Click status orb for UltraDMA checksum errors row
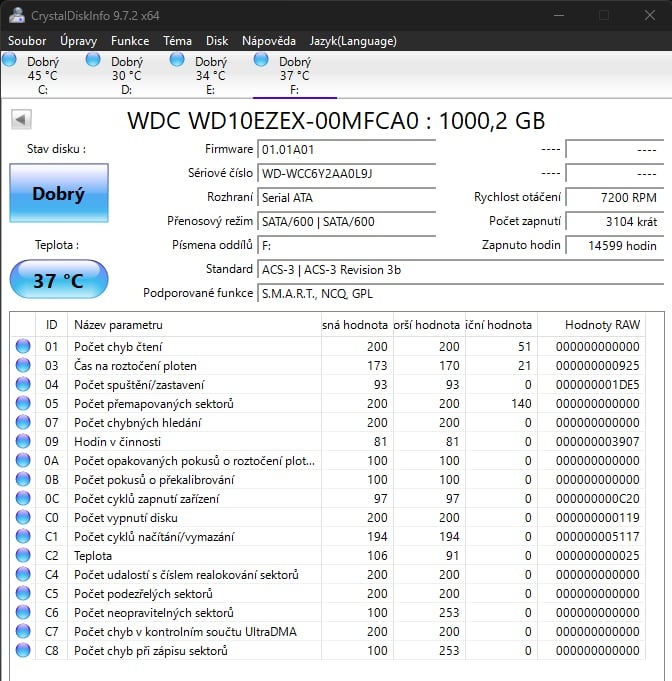 click(23, 631)
